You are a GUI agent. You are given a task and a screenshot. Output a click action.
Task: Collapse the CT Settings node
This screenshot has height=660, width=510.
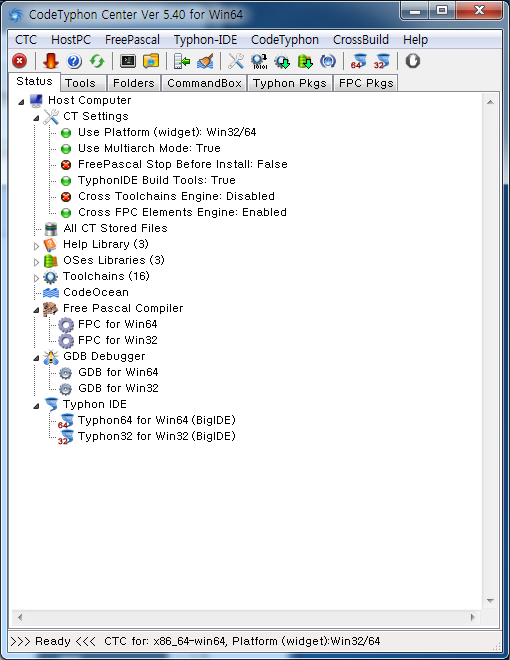37,118
